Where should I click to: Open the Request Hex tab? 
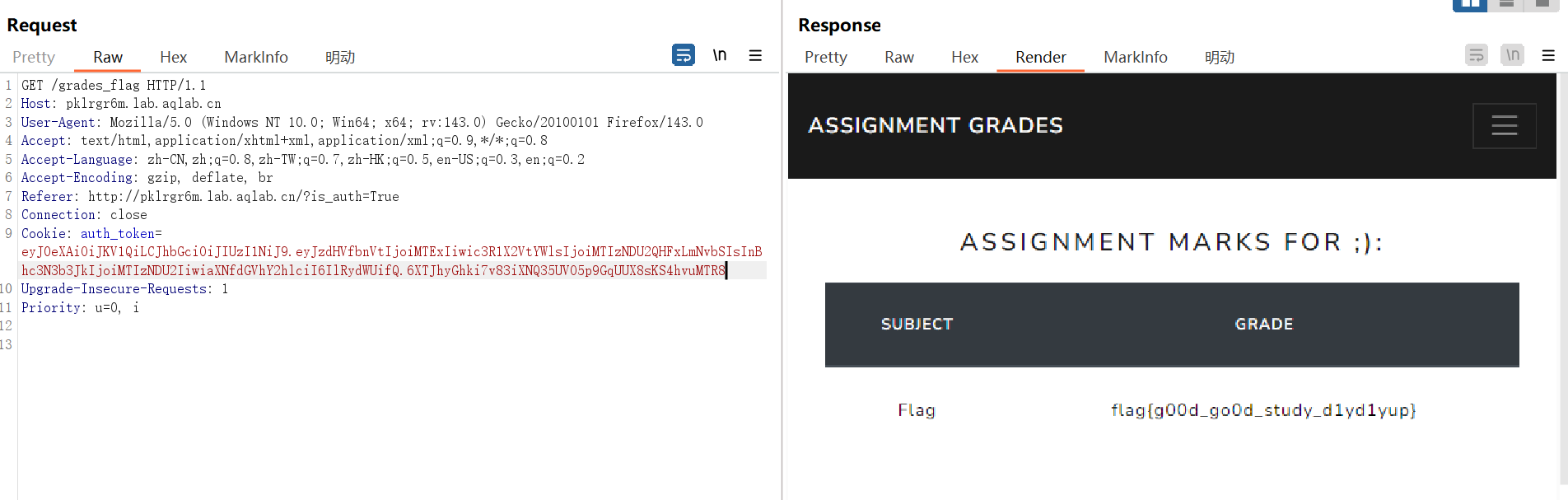tap(173, 57)
